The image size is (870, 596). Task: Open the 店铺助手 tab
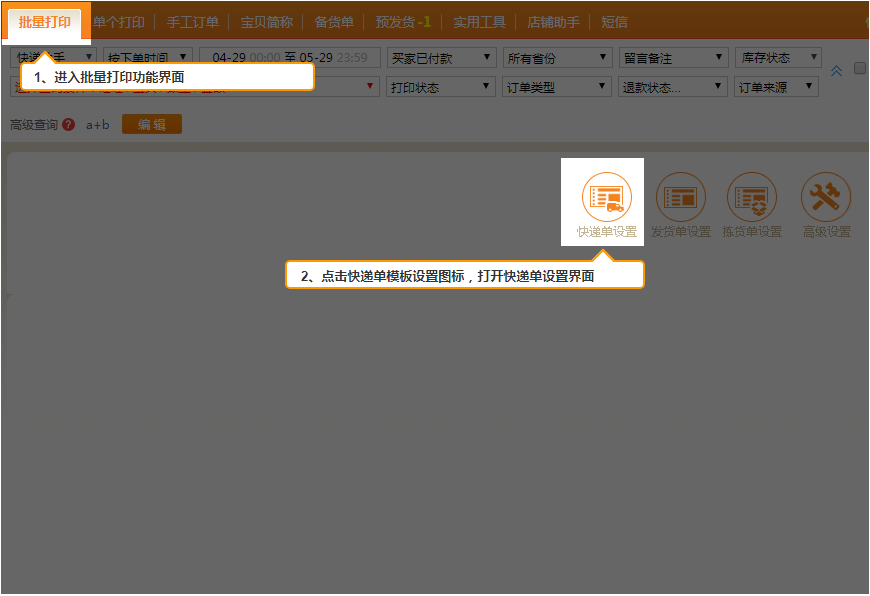(x=553, y=22)
